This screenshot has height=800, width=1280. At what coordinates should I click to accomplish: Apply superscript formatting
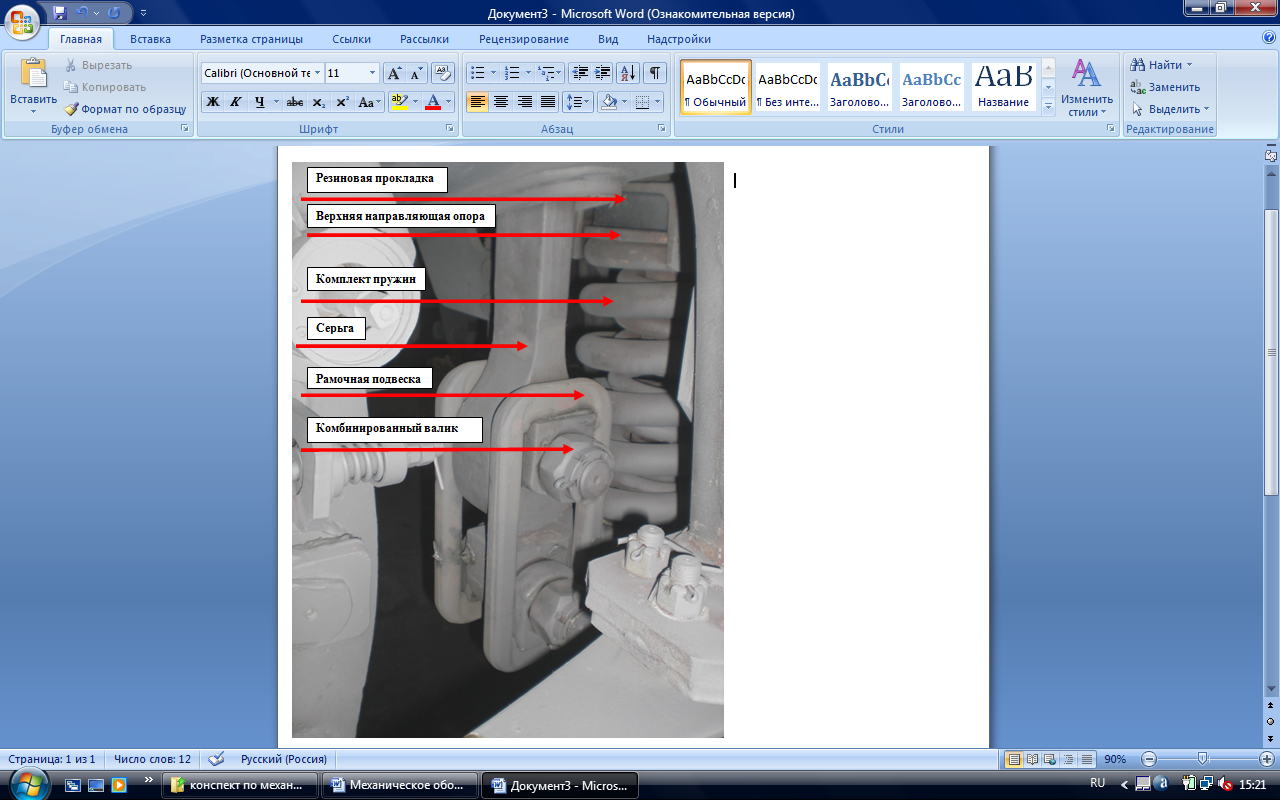point(342,102)
